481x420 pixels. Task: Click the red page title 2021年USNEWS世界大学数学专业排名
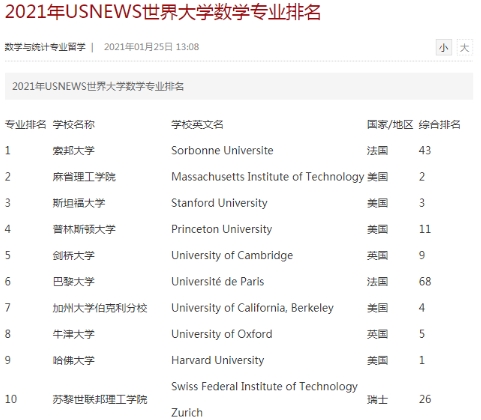coord(163,12)
